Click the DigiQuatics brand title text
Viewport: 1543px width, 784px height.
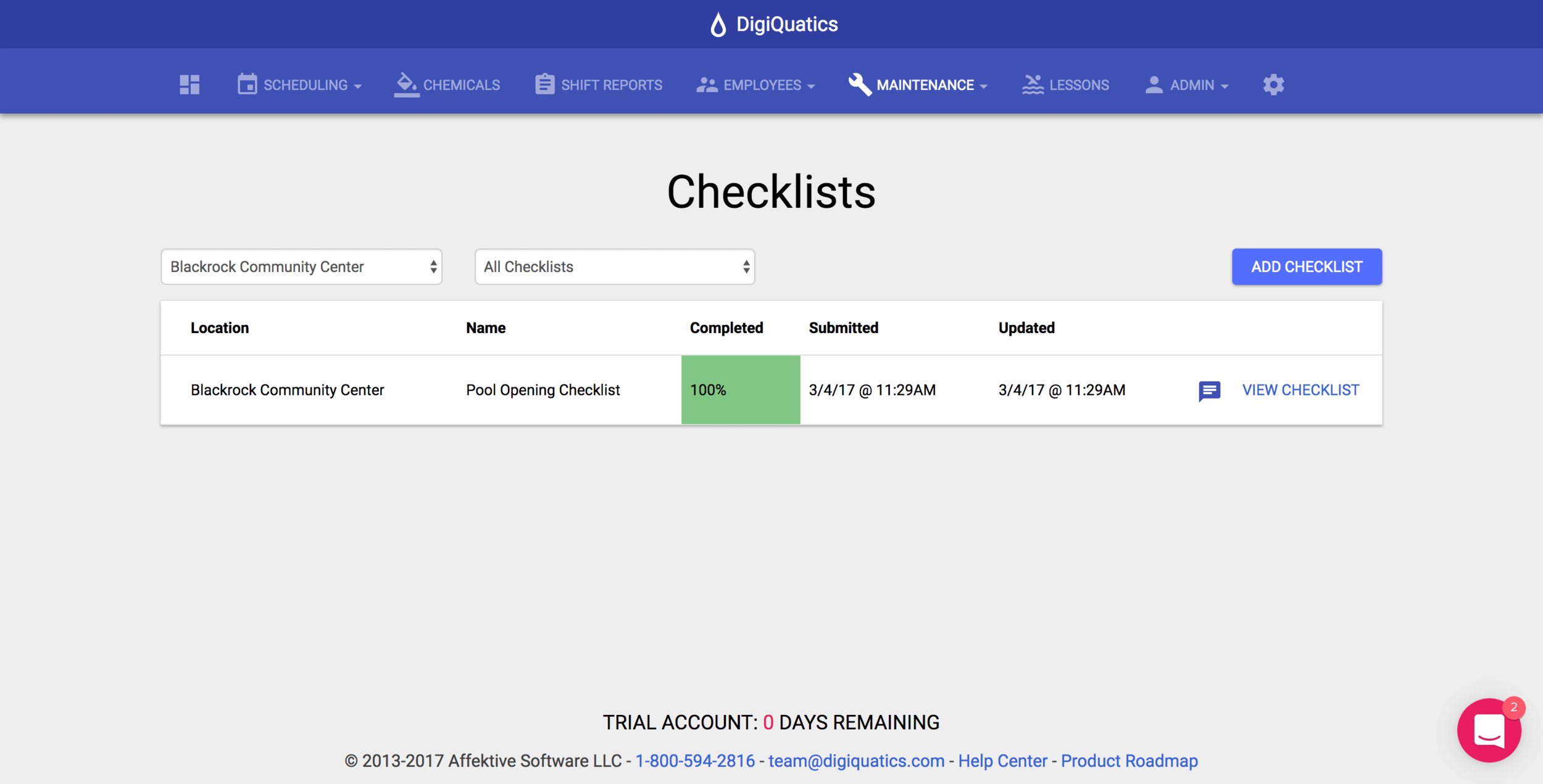tap(787, 24)
